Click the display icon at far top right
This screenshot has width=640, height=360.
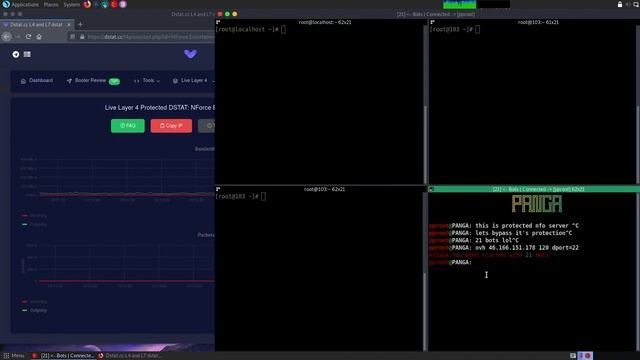[x=636, y=4]
